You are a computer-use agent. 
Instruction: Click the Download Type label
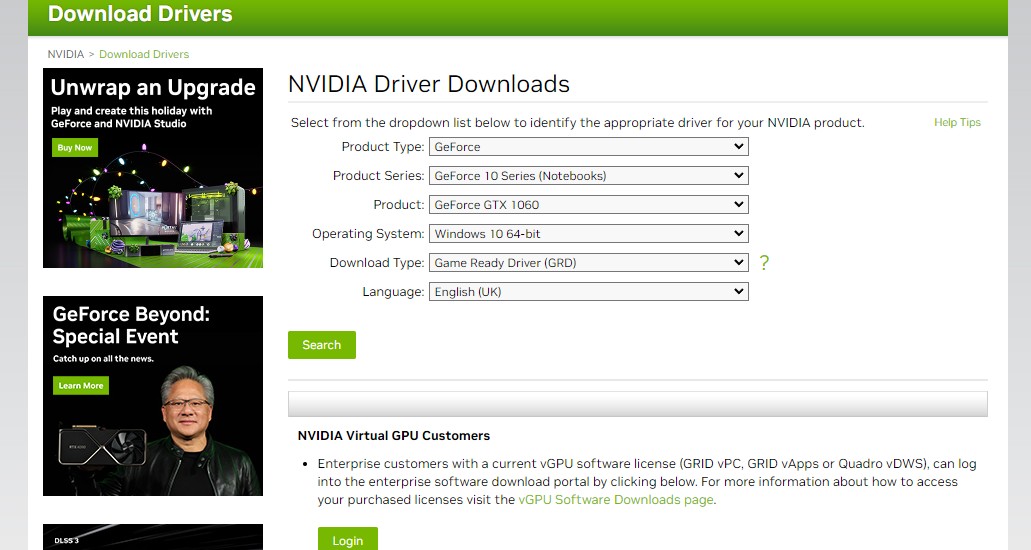[x=377, y=262]
